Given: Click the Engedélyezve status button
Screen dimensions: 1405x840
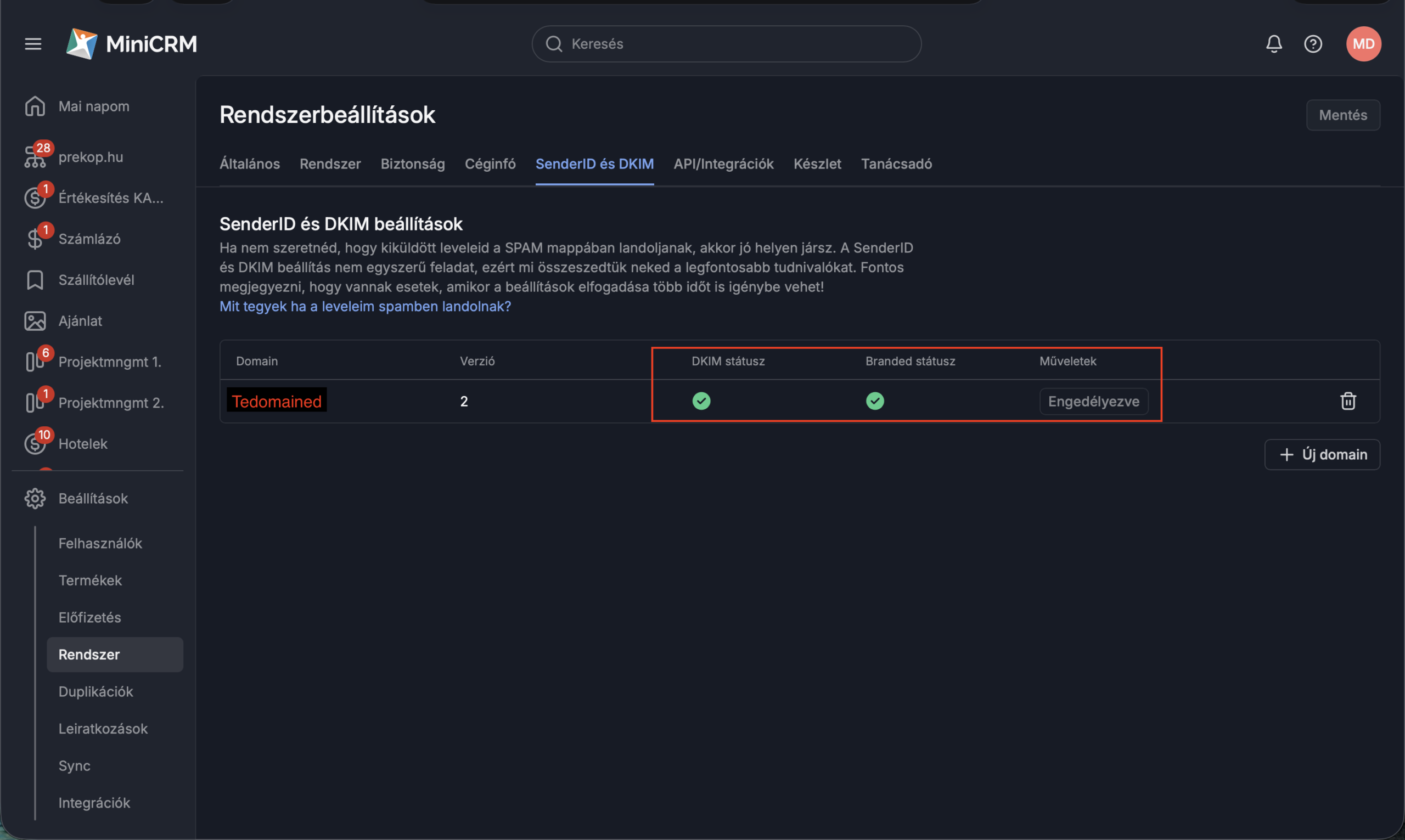Looking at the screenshot, I should coord(1093,401).
